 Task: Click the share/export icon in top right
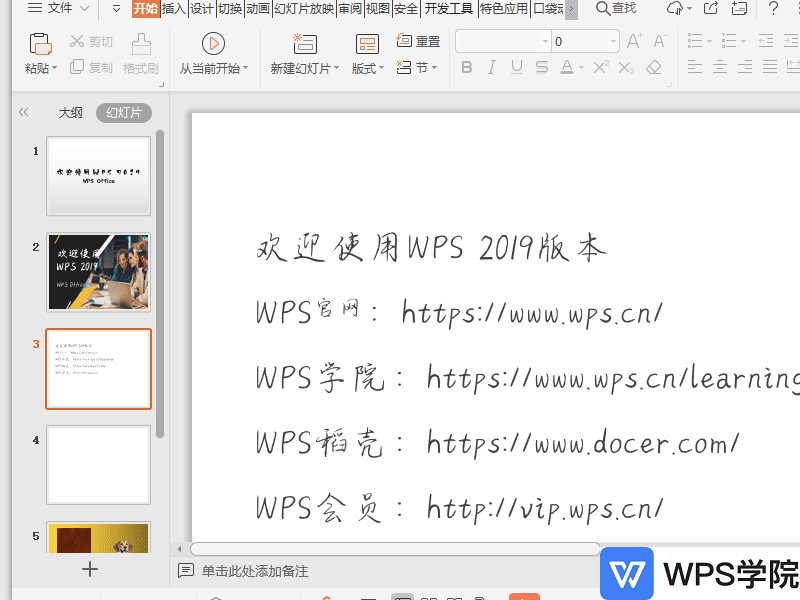(711, 8)
